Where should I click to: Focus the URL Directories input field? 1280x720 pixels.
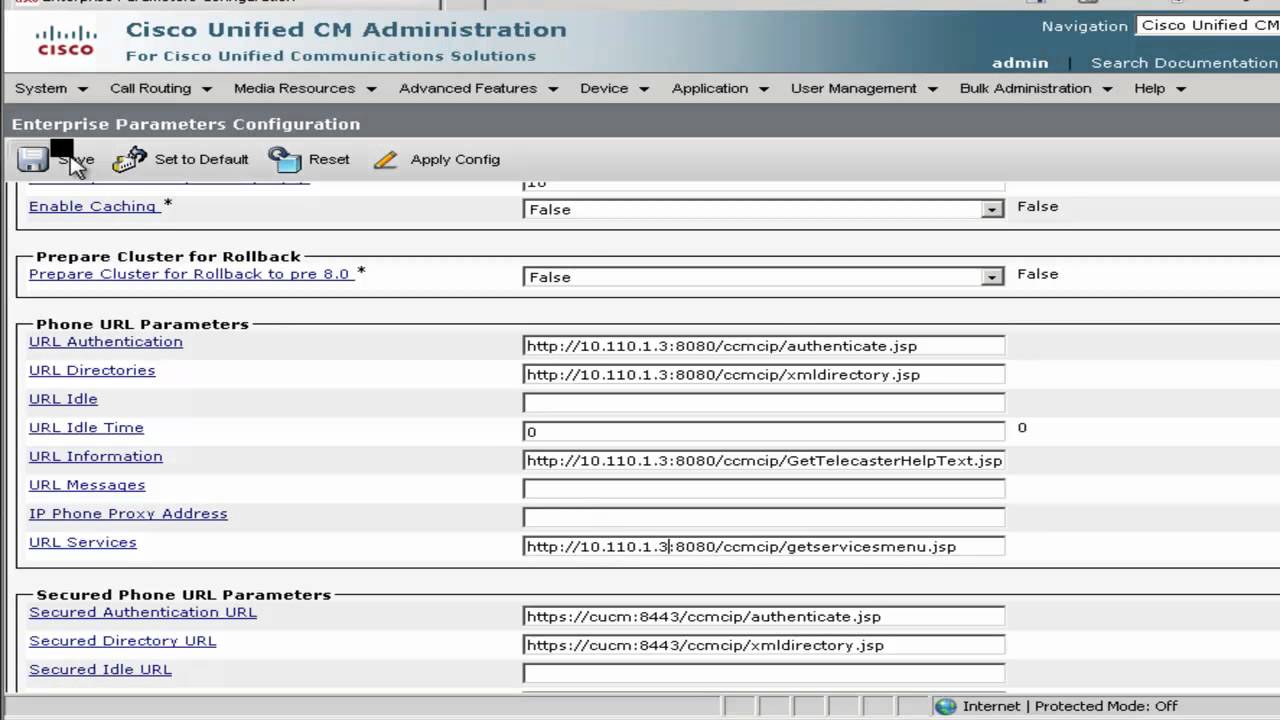[x=764, y=375]
